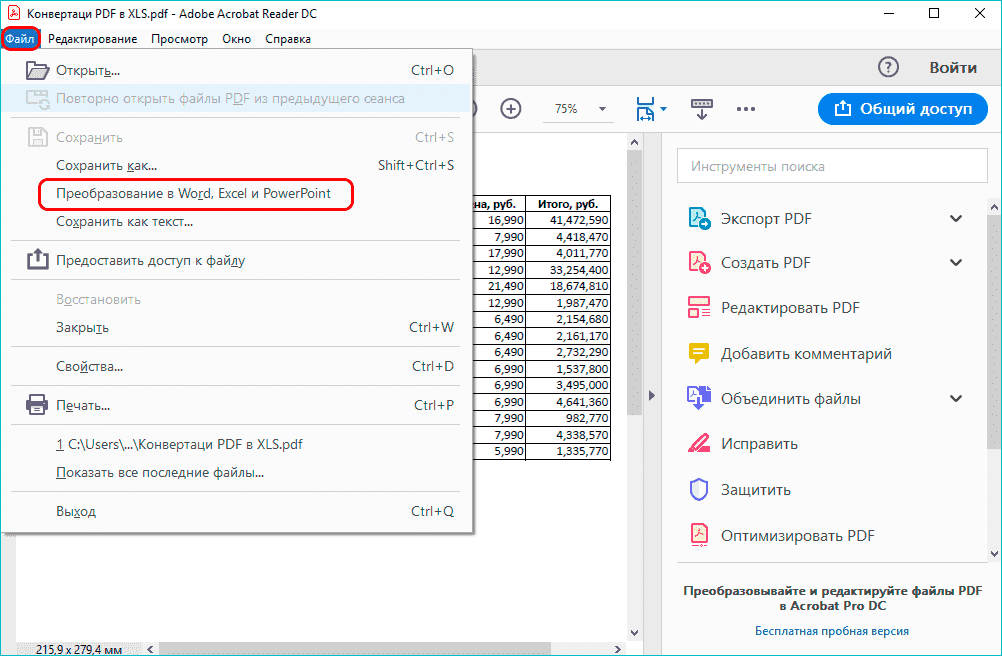
Task: Click the zoom-in plus icon
Action: point(510,109)
